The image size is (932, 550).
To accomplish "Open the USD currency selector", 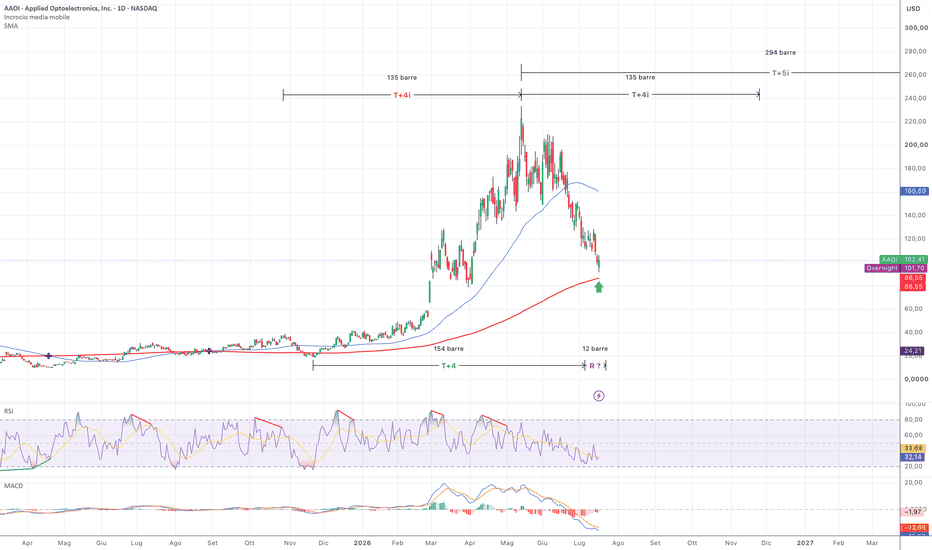I will tap(913, 8).
